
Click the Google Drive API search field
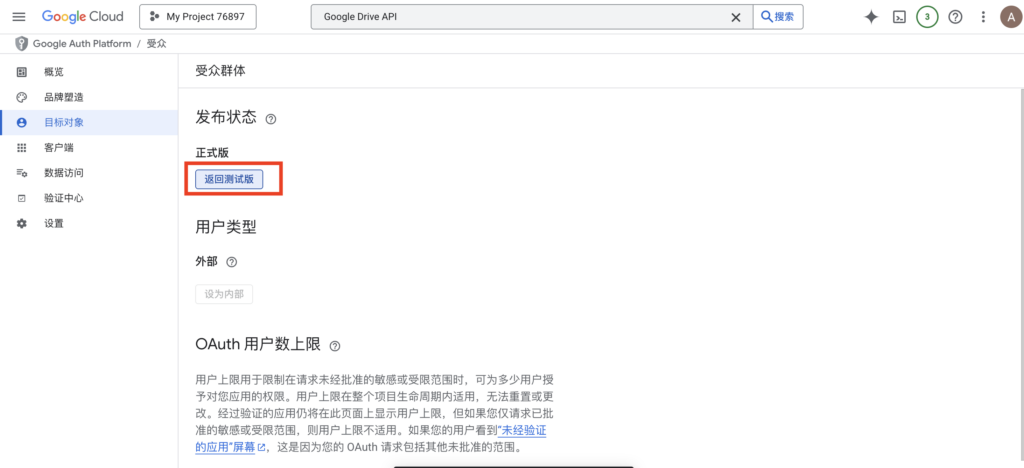520,17
